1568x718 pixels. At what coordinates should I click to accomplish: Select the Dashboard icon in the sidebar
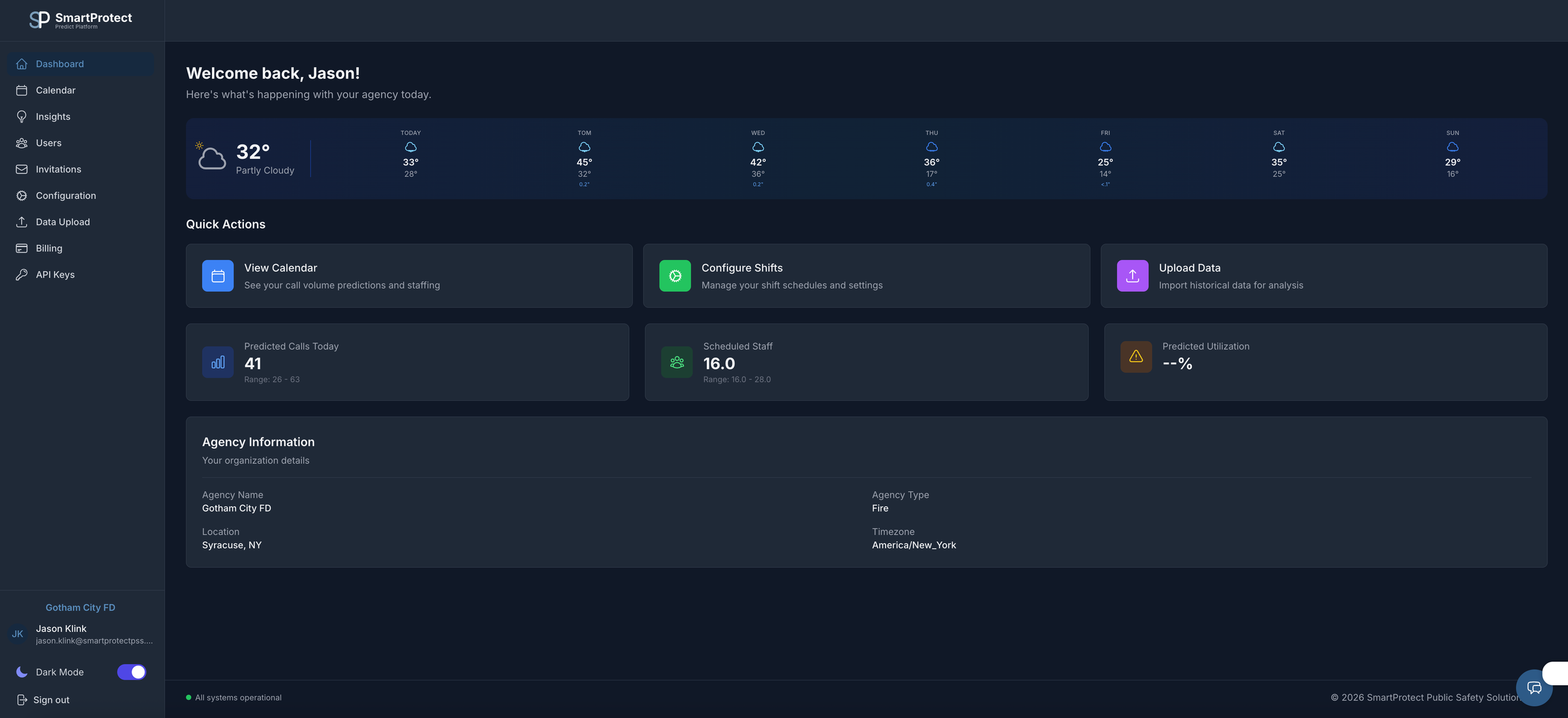[x=22, y=63]
